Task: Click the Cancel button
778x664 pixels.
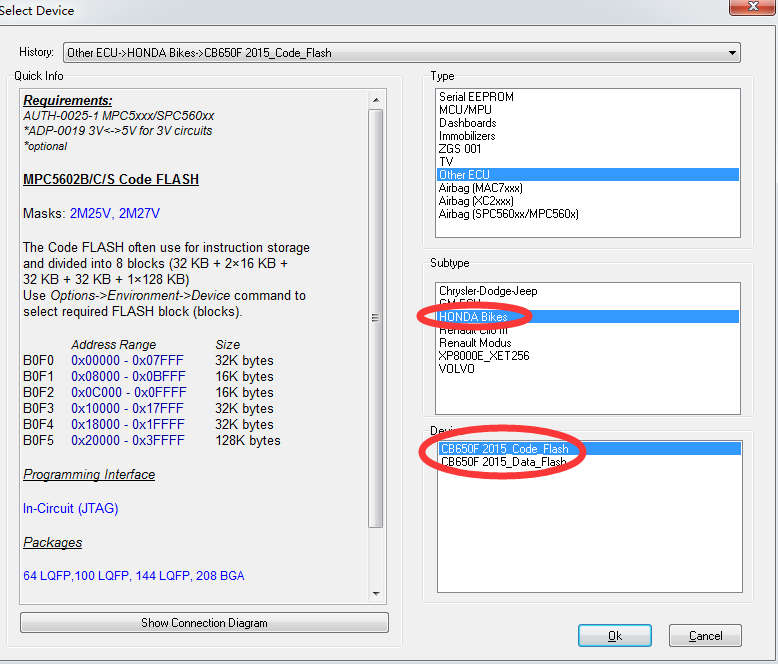Action: tap(705, 635)
